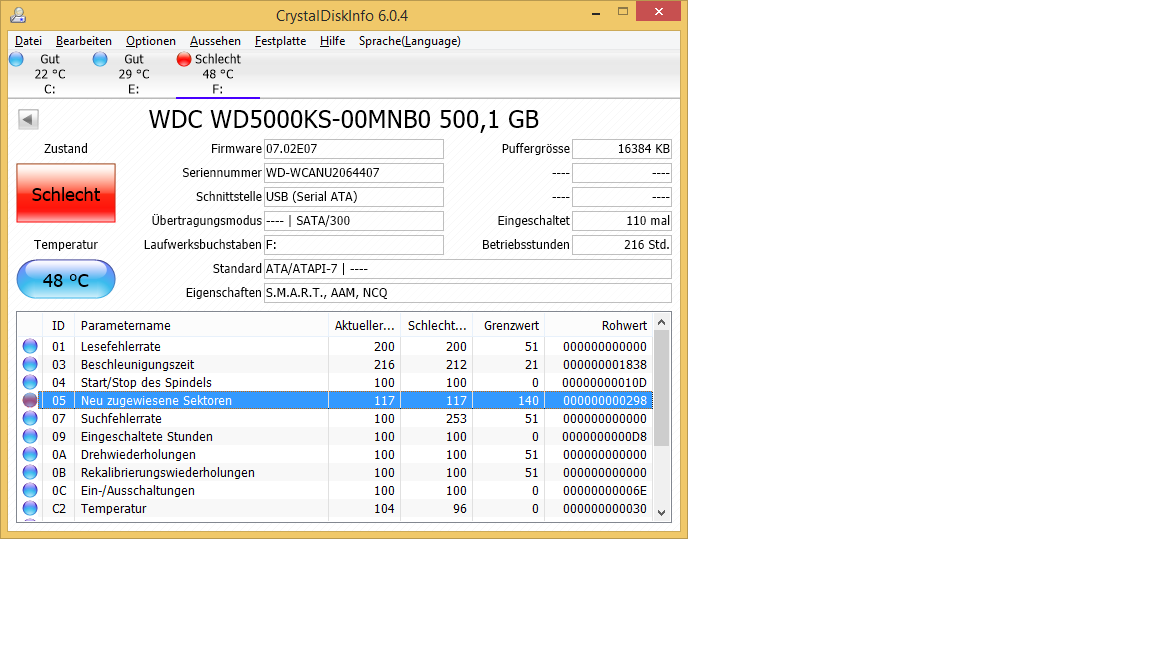The height and width of the screenshot is (648, 1152).
Task: Click status orb in Temperatur C2 row
Action: click(x=30, y=508)
